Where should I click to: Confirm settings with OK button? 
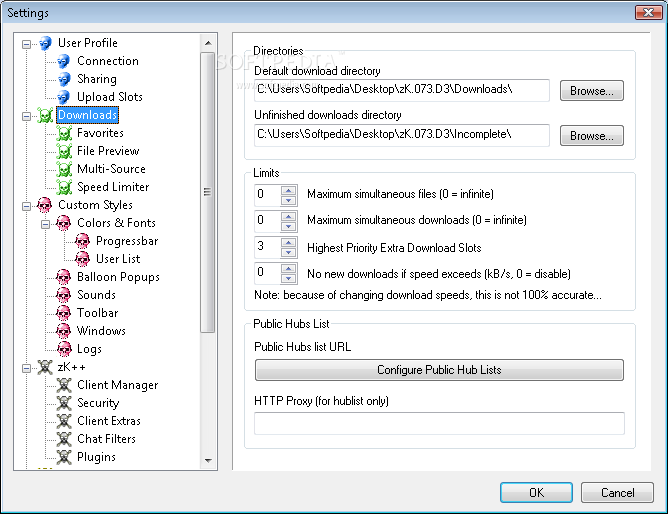pos(536,493)
